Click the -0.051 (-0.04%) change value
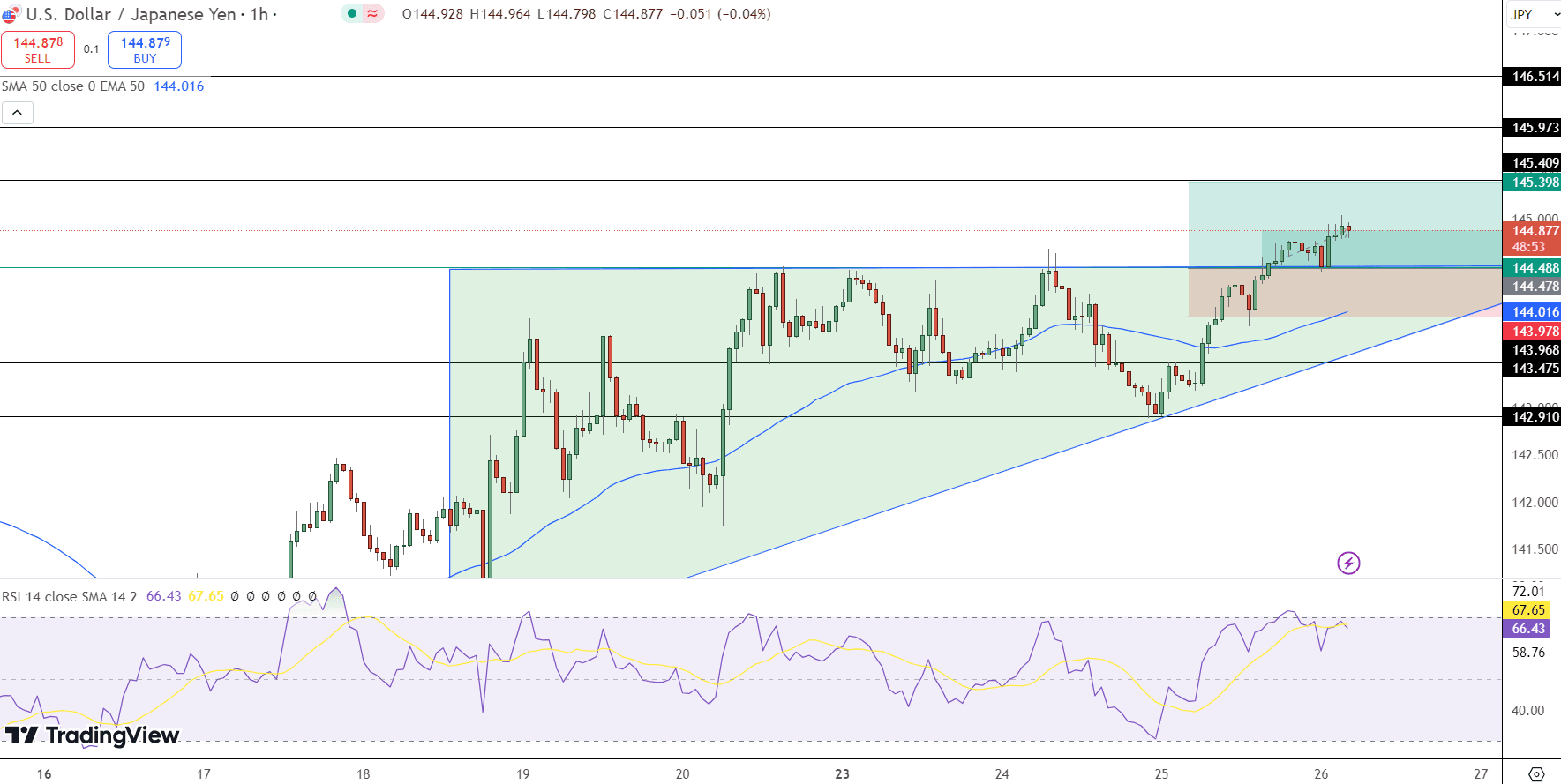The width and height of the screenshot is (1561, 784). [x=720, y=14]
